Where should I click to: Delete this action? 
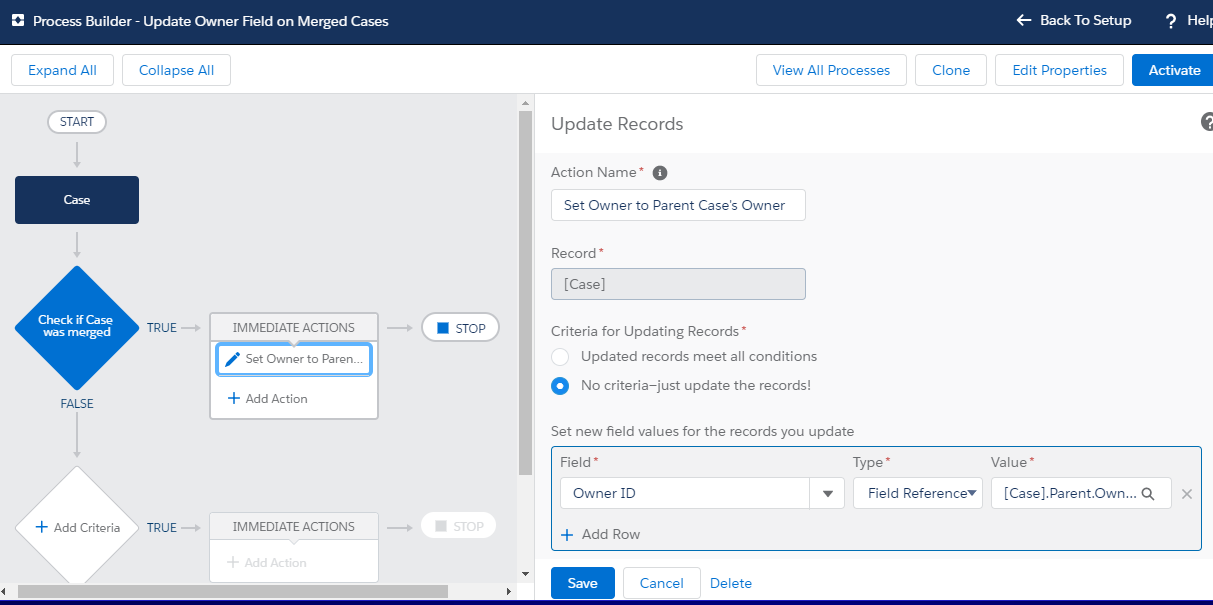(731, 584)
